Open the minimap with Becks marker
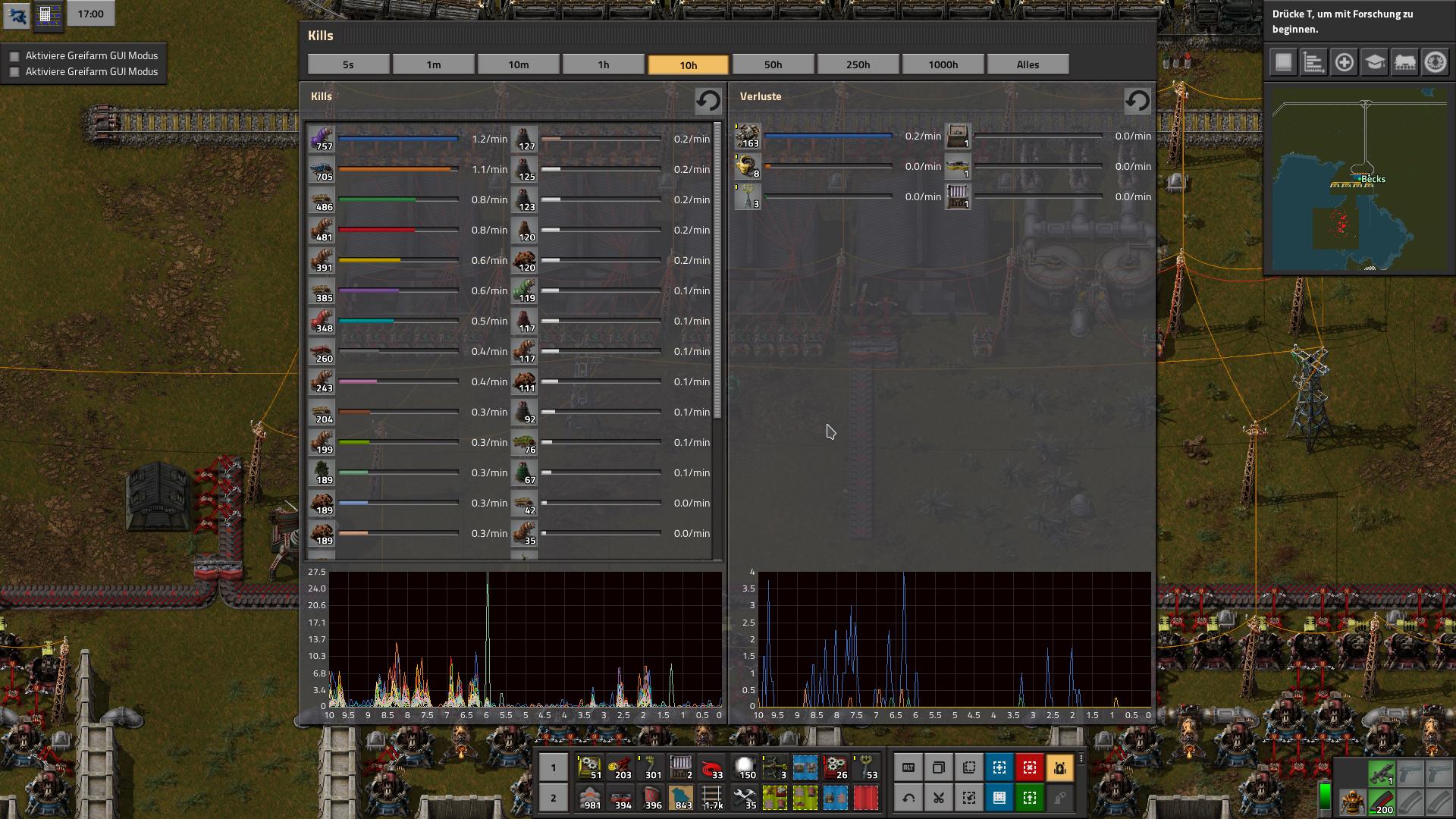The height and width of the screenshot is (819, 1456). pos(1360,179)
